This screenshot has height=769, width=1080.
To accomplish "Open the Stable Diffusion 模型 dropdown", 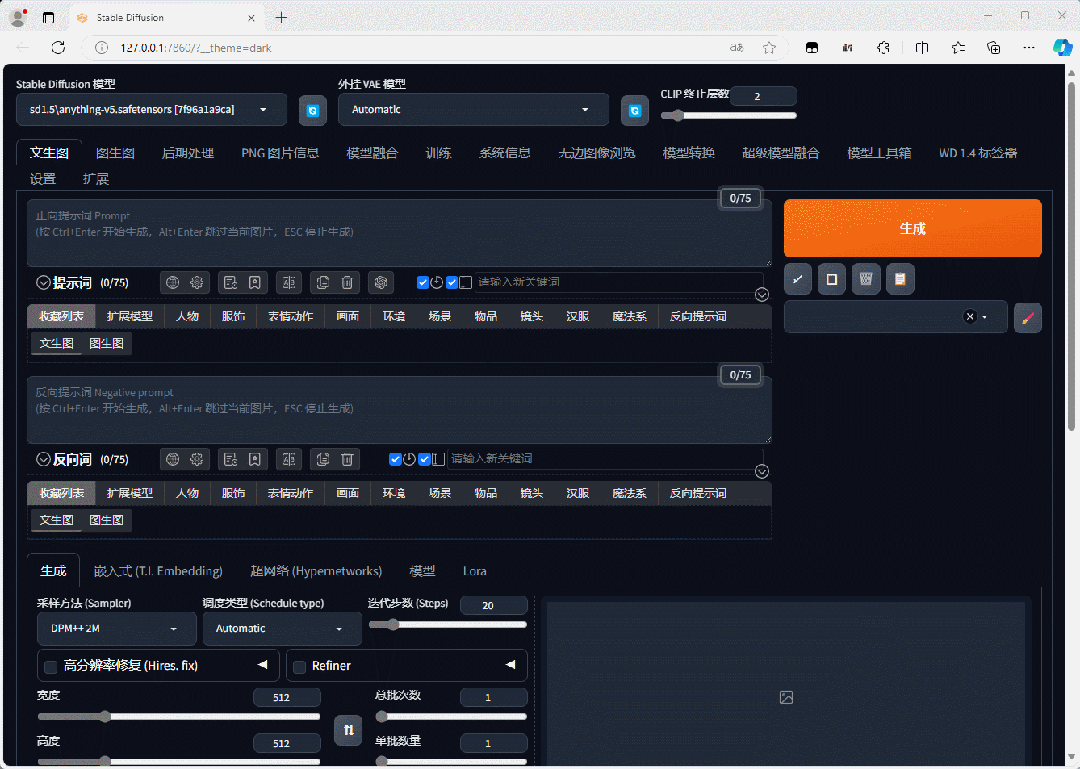I will pos(152,110).
